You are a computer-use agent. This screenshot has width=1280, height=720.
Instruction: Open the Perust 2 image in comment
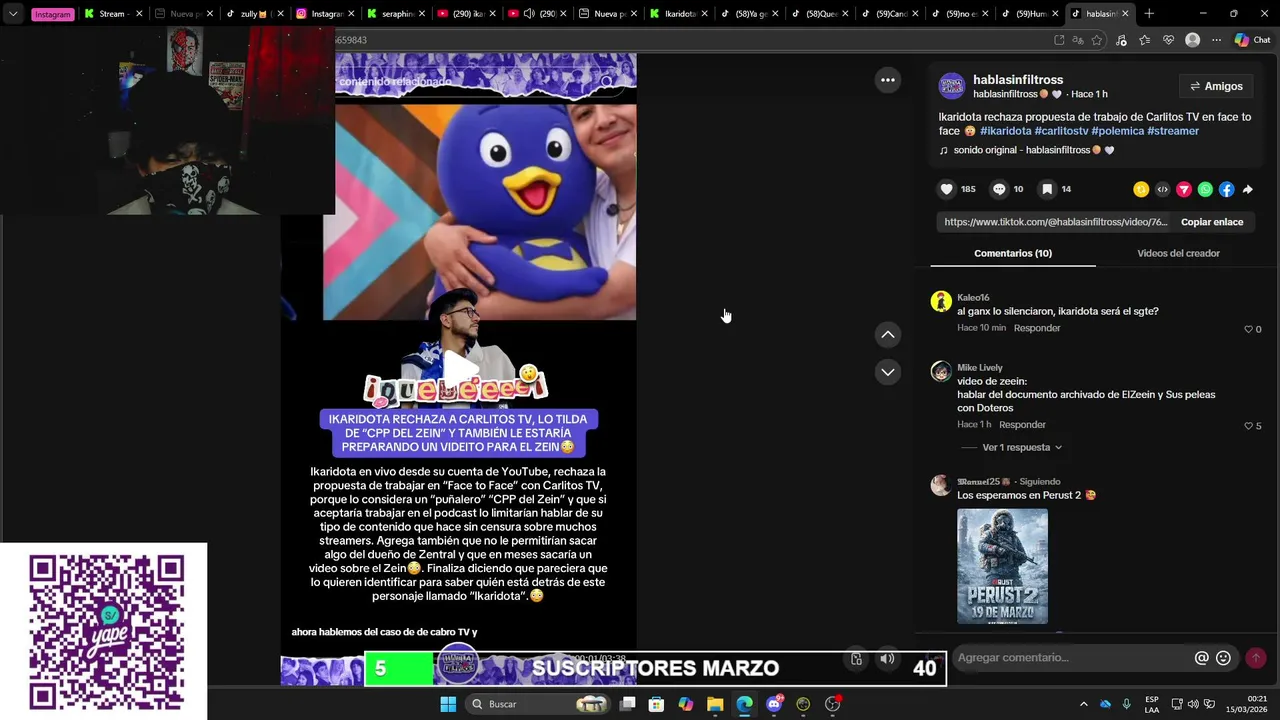click(x=1002, y=566)
